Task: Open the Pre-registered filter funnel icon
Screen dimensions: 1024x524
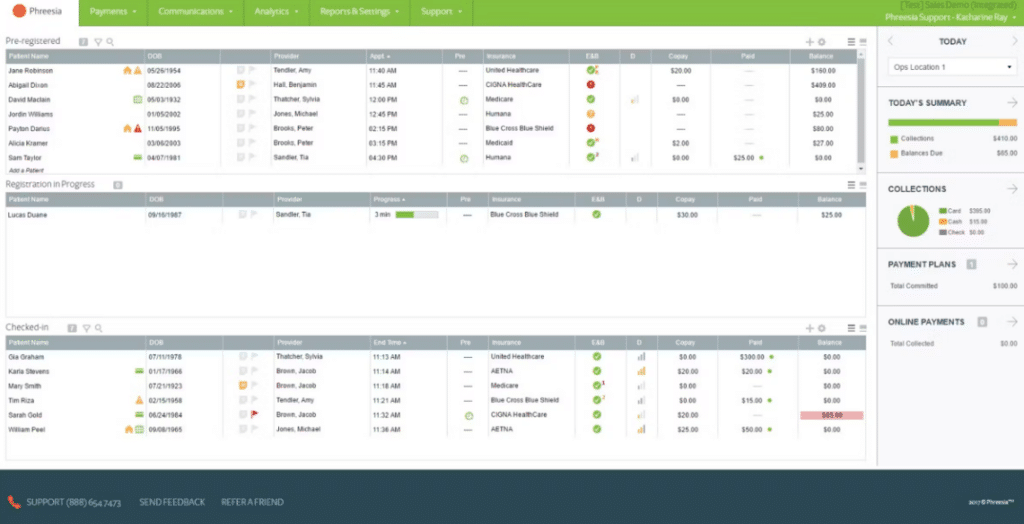Action: click(x=98, y=42)
